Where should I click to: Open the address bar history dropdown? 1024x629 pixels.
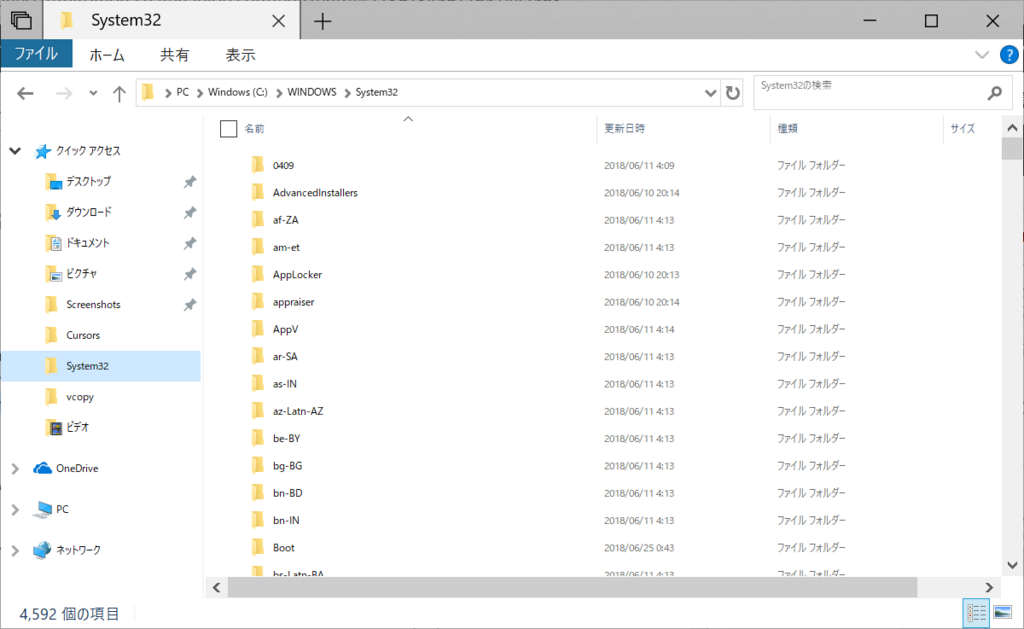[710, 92]
